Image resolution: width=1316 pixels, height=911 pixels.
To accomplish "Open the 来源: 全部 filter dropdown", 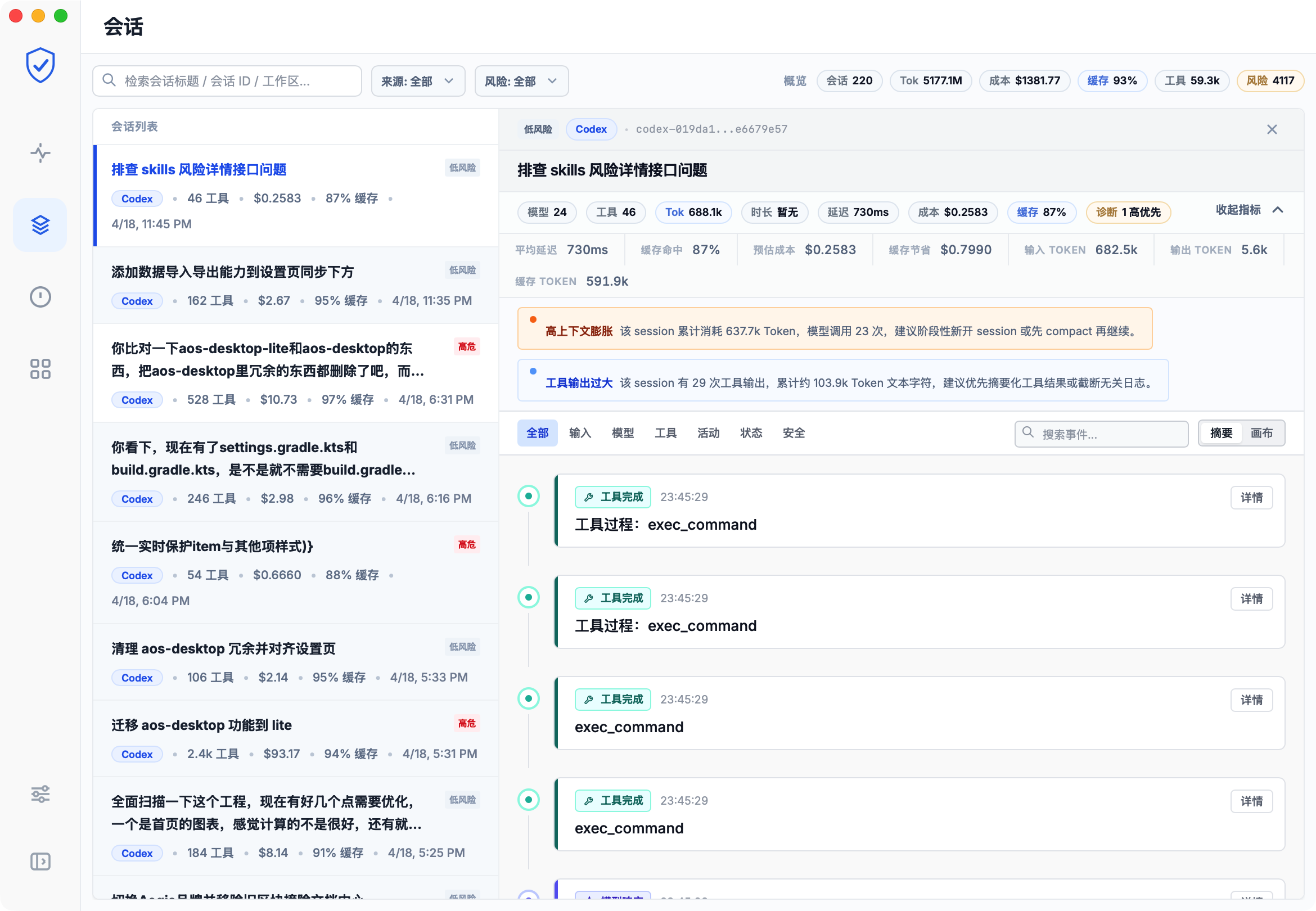I will [418, 80].
